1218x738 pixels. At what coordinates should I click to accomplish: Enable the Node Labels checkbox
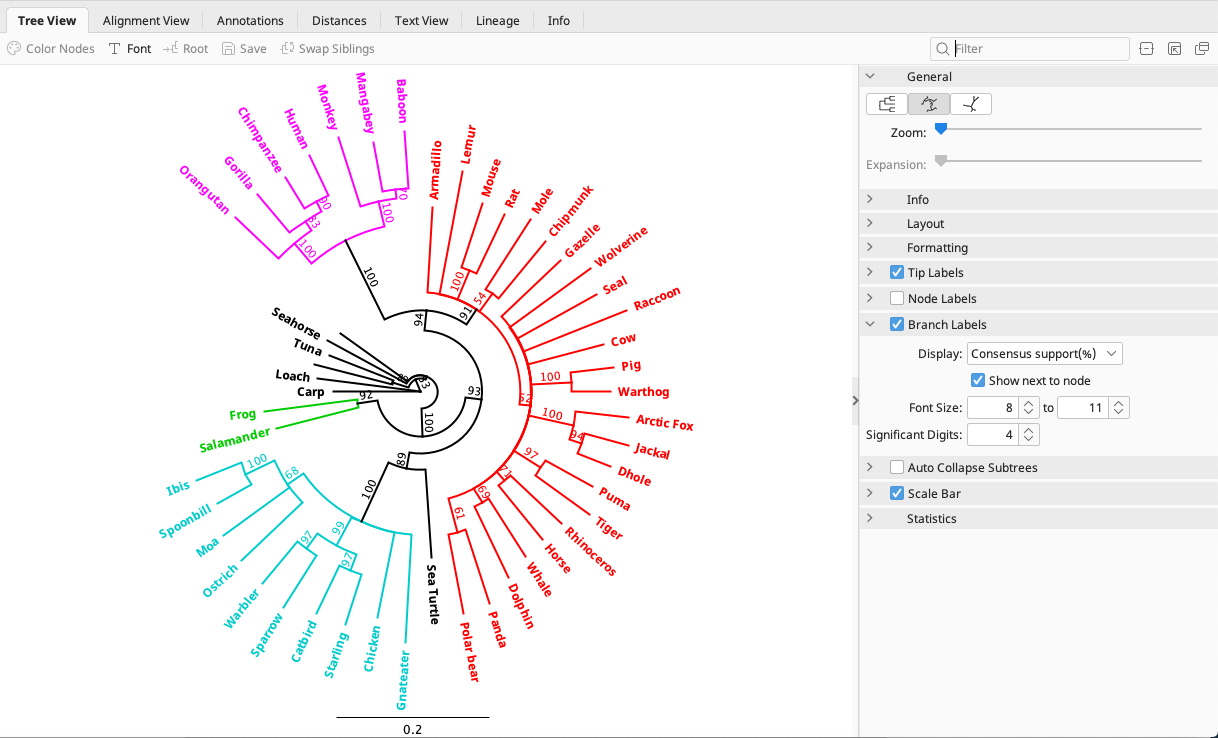(896, 297)
